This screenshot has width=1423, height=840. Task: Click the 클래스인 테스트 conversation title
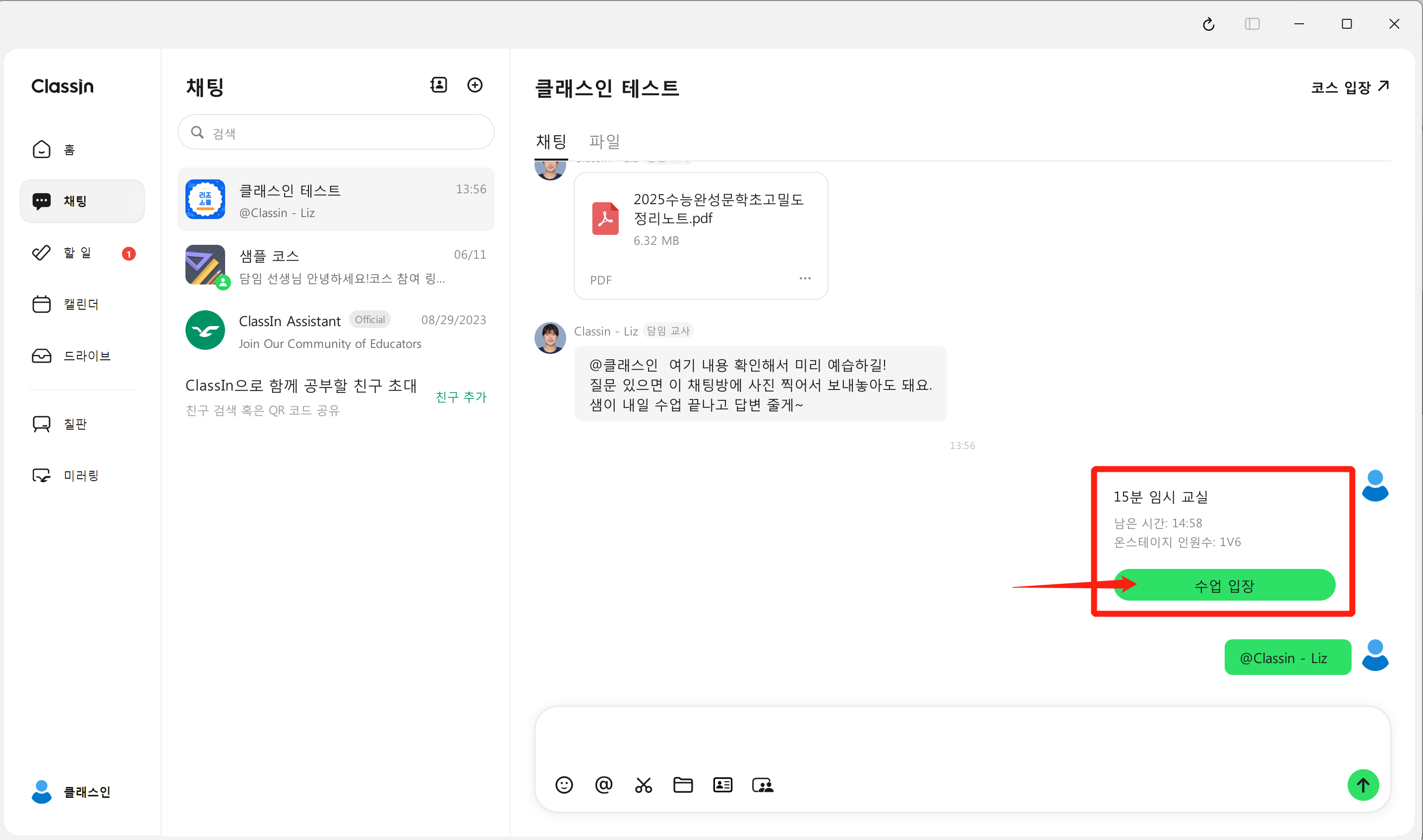click(607, 88)
